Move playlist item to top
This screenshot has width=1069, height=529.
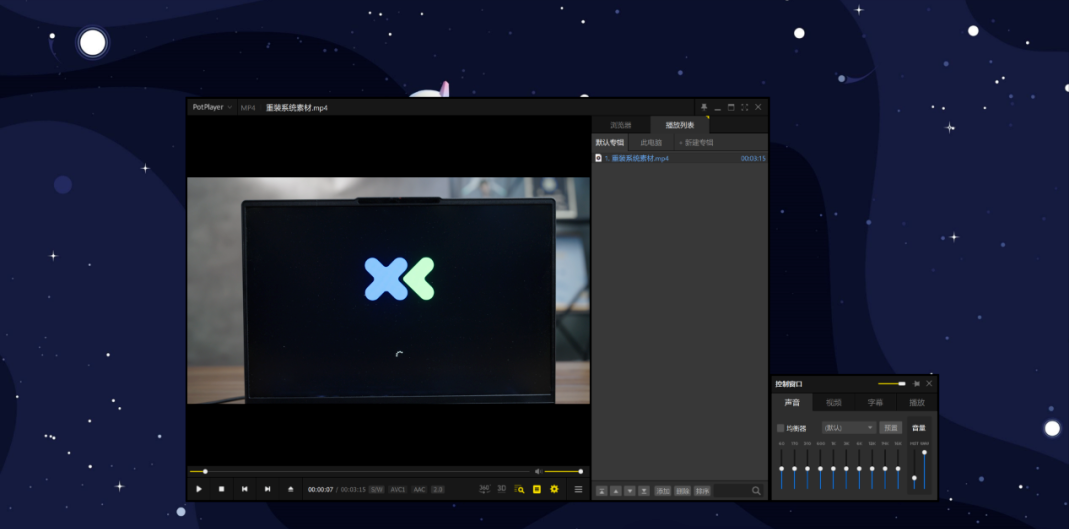(602, 491)
